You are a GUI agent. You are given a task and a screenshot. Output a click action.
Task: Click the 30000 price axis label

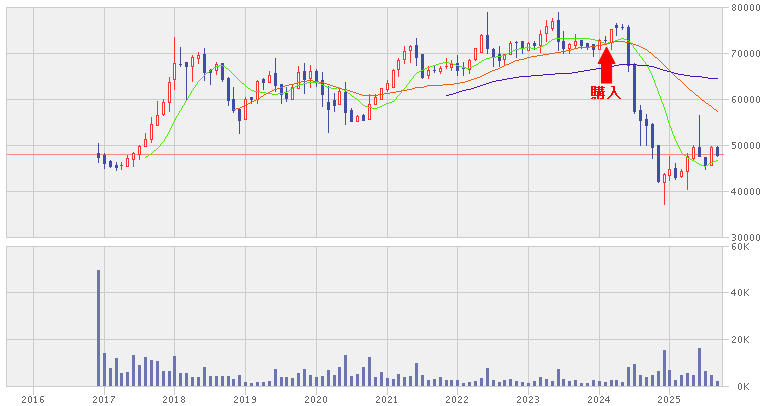tap(742, 237)
